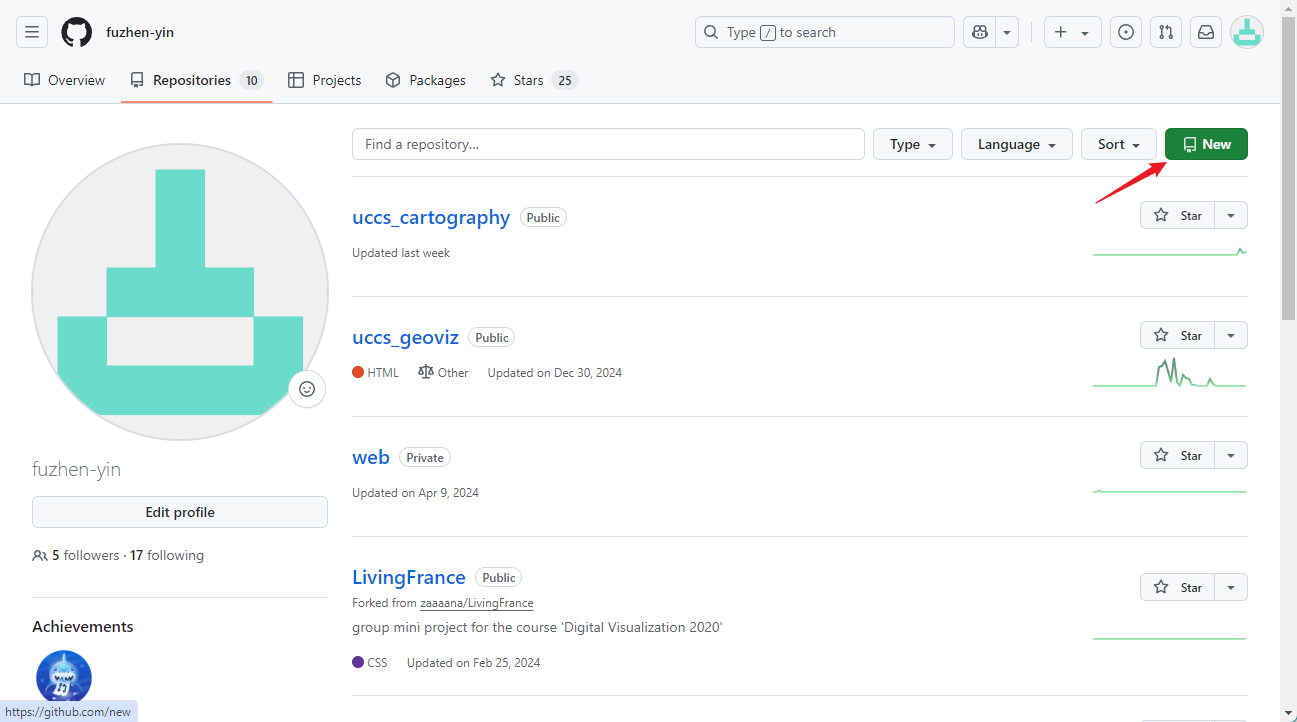This screenshot has height=722, width=1297.
Task: Switch to the Overview tab
Action: [x=65, y=80]
